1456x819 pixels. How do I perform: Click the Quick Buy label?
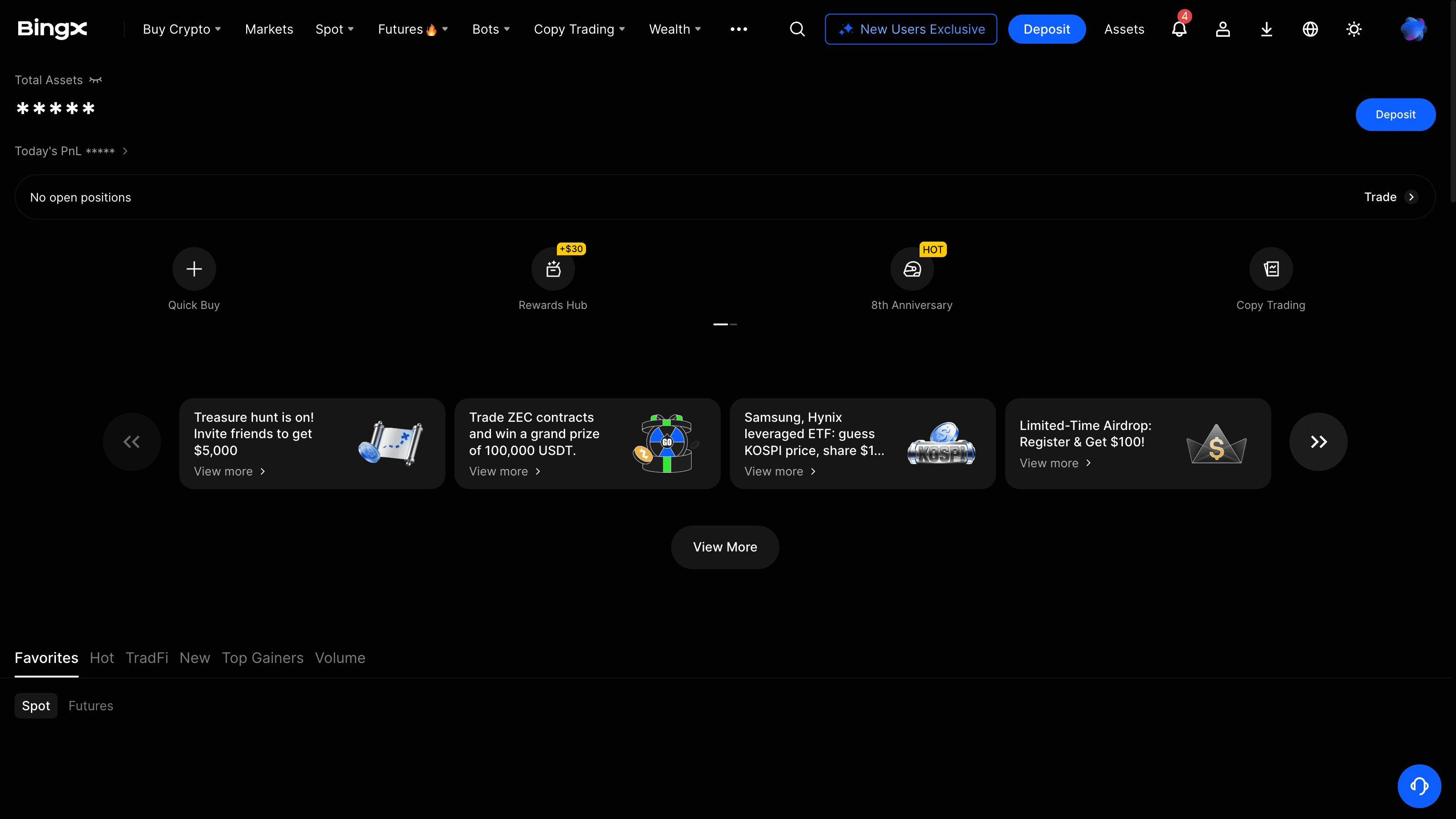[x=194, y=305]
